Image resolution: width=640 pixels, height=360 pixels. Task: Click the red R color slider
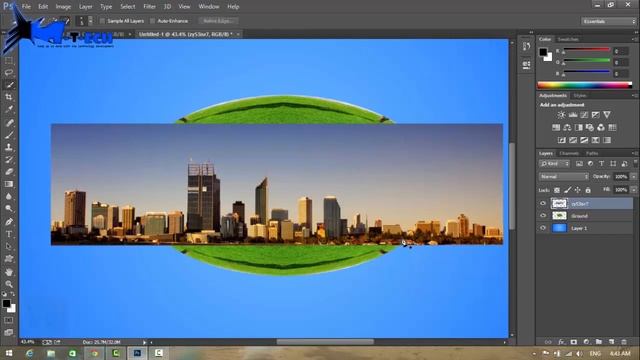587,50
